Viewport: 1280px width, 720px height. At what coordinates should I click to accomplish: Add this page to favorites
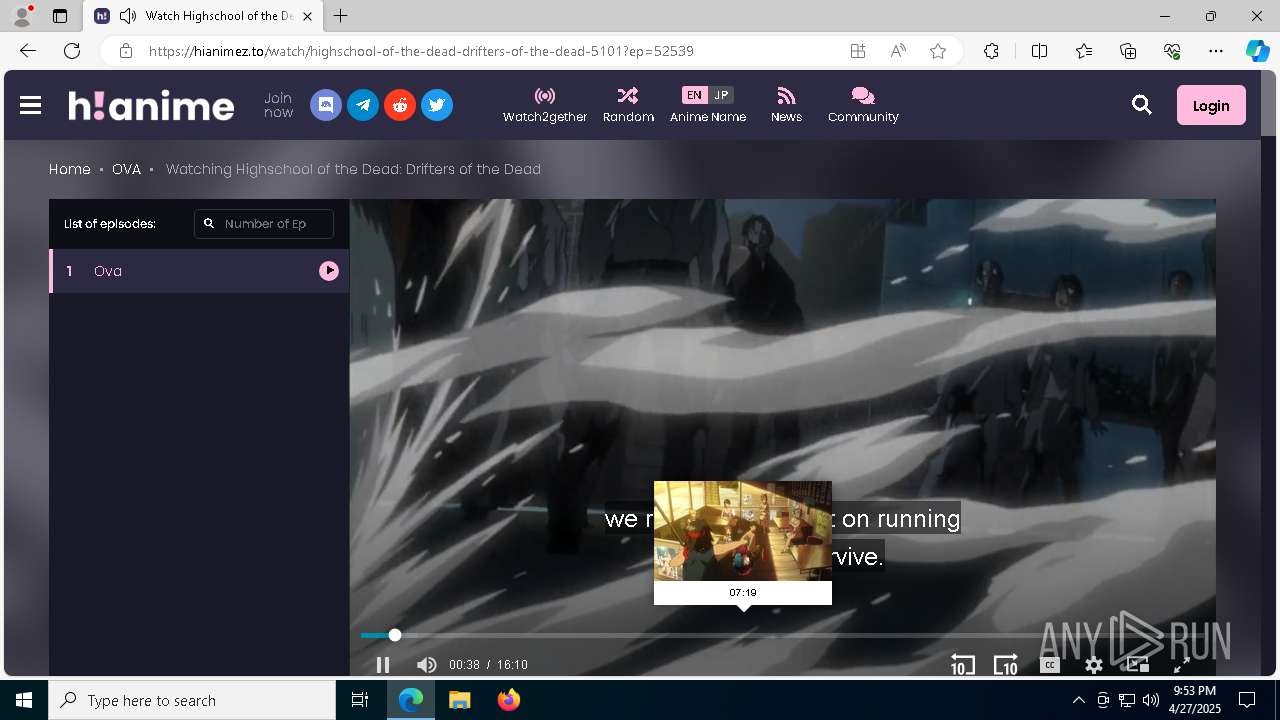938,51
